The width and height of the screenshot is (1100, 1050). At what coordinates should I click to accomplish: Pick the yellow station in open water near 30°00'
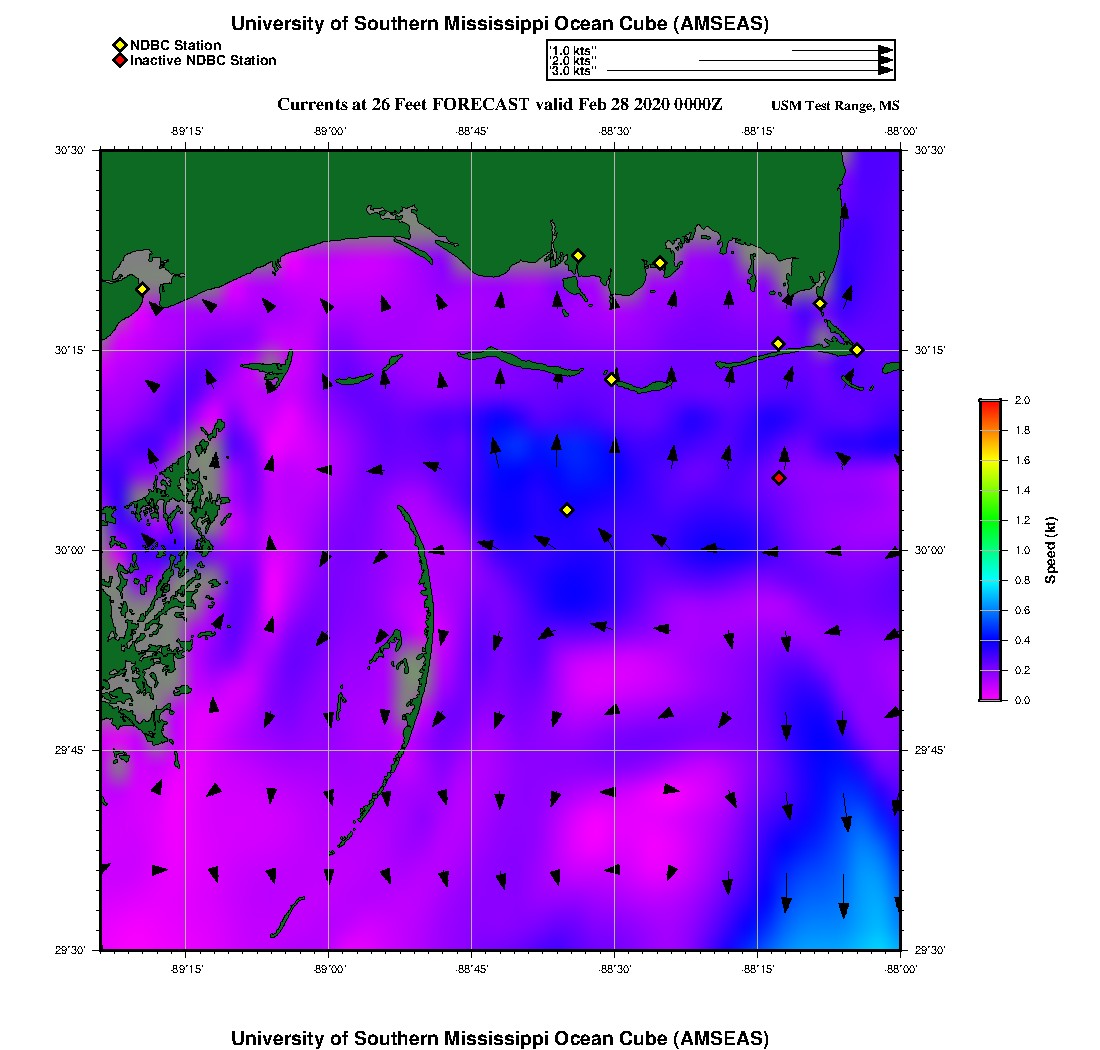click(567, 510)
